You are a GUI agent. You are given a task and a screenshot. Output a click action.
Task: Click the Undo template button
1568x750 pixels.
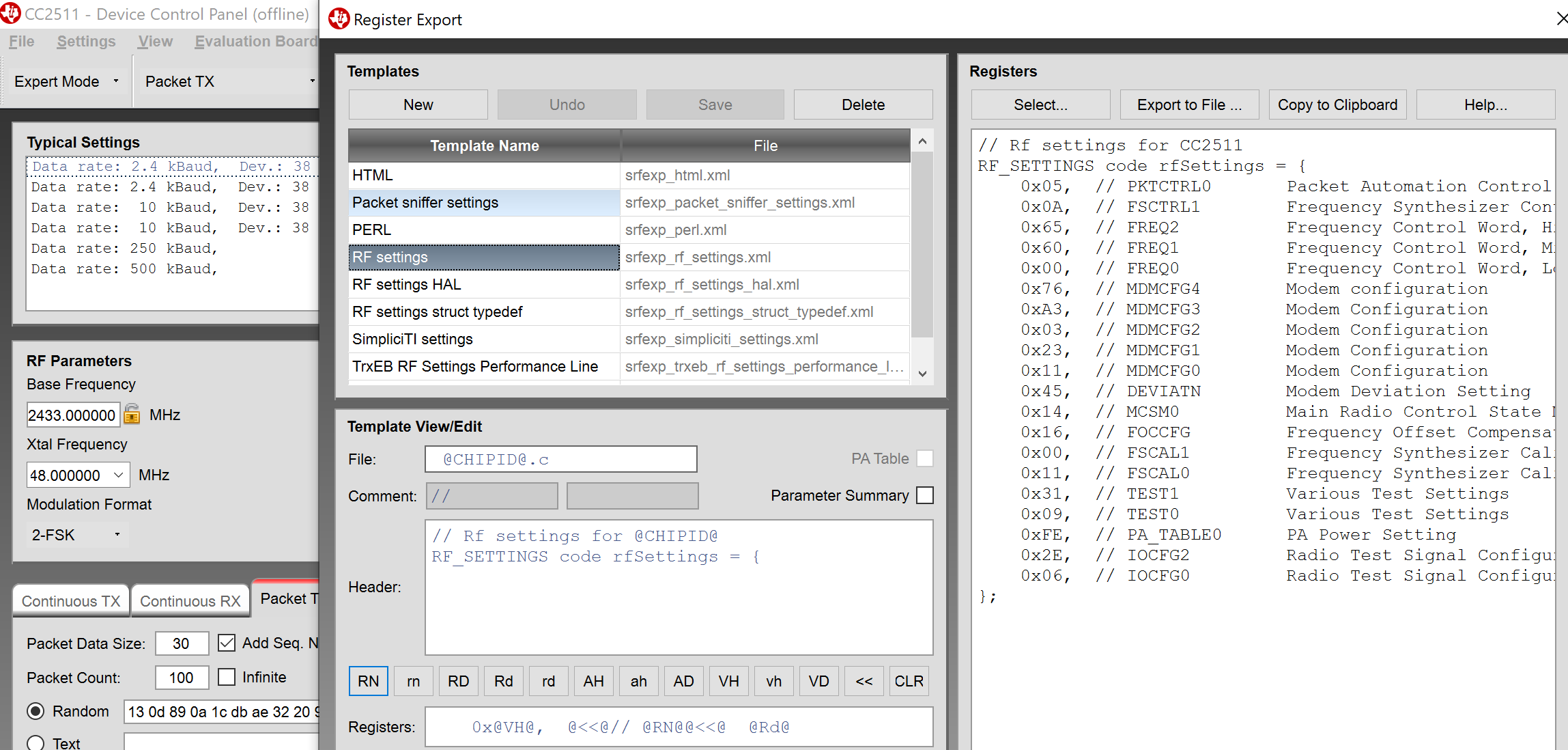[x=567, y=105]
